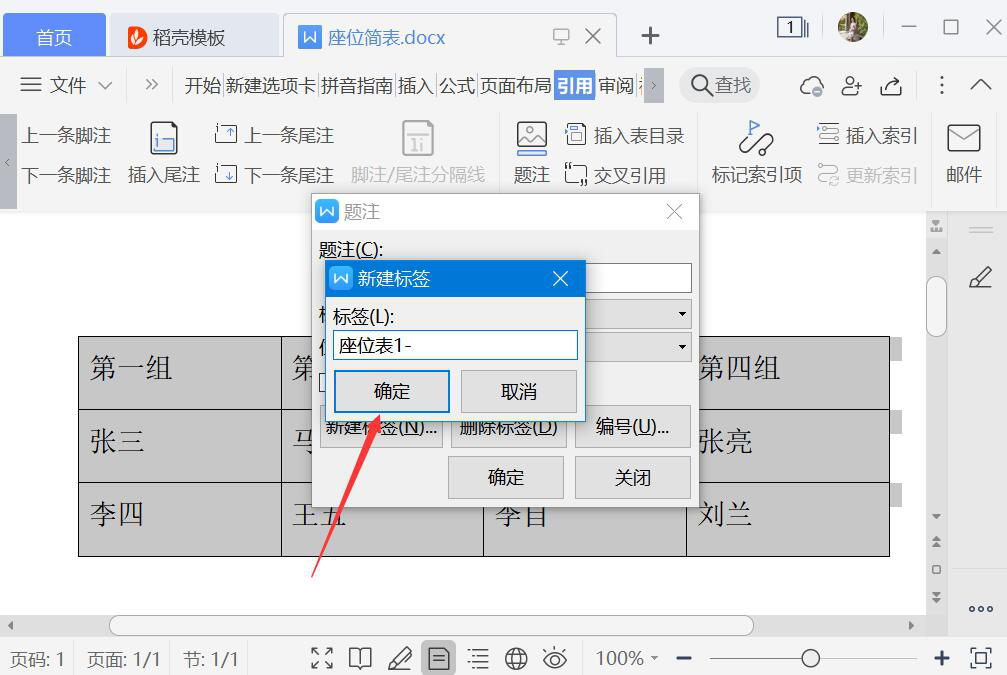Click the 标签(L) text field

pyautogui.click(x=455, y=346)
